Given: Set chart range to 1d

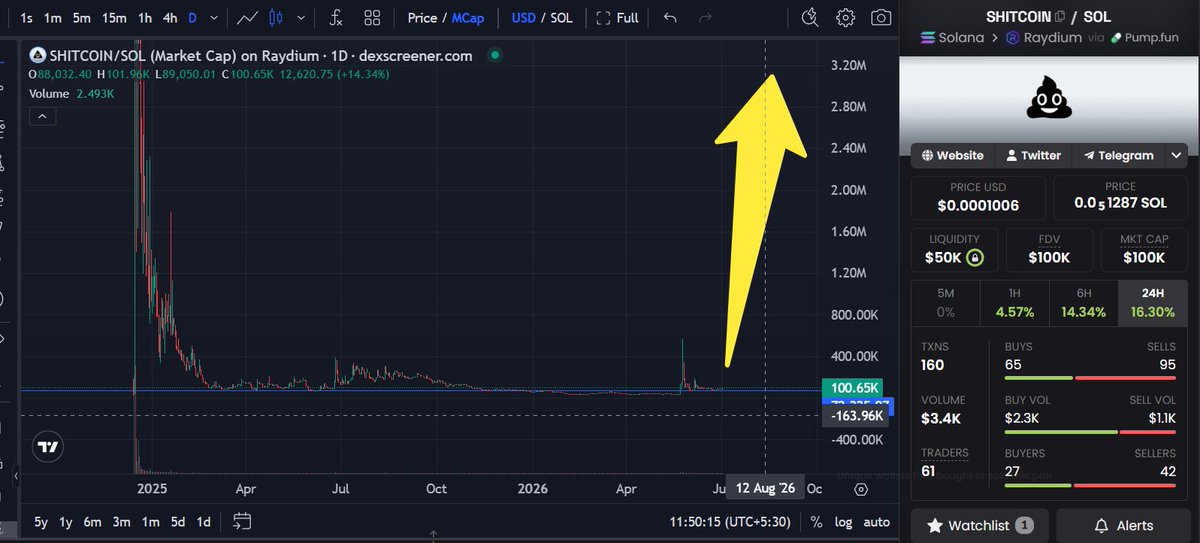Looking at the screenshot, I should [x=203, y=522].
